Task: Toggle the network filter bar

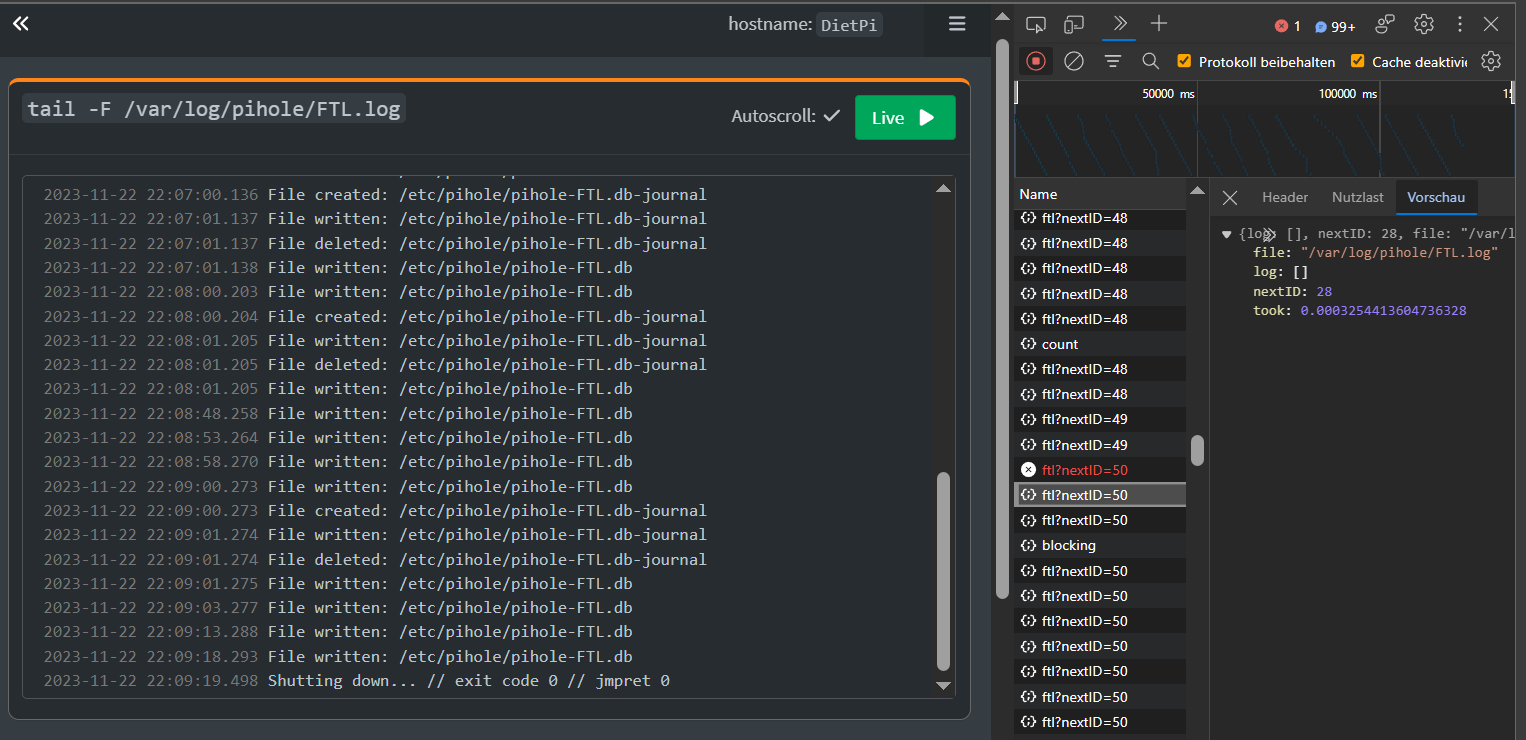Action: click(x=1113, y=61)
